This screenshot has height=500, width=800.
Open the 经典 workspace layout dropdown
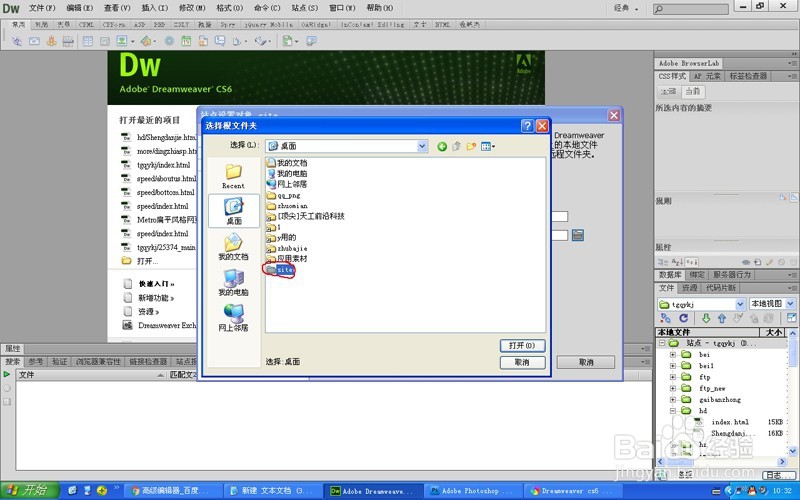point(627,8)
